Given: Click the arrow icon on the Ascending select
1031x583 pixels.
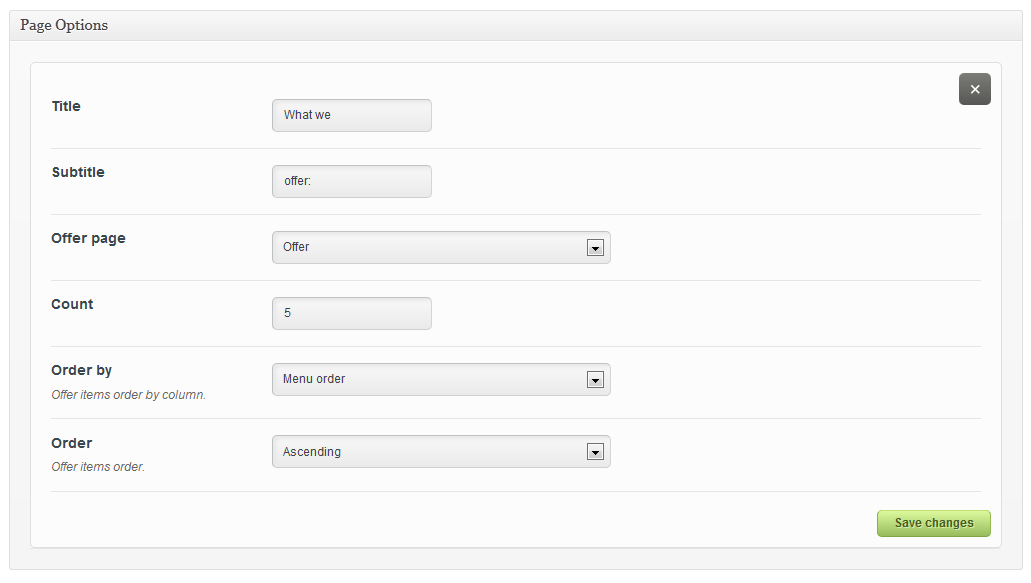Looking at the screenshot, I should (x=595, y=452).
